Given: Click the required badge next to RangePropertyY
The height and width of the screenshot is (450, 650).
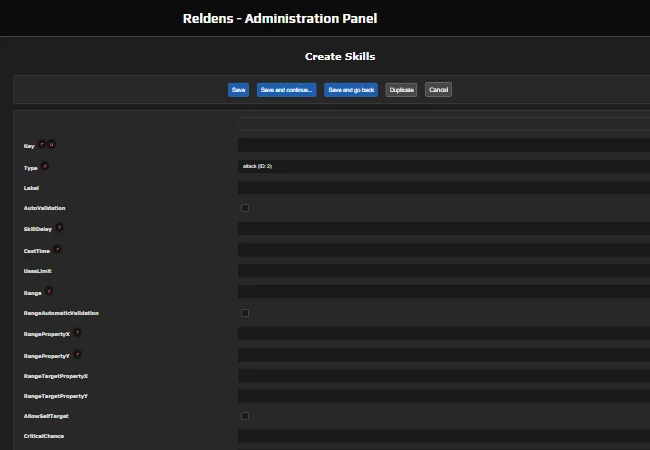Looking at the screenshot, I should tap(77, 354).
